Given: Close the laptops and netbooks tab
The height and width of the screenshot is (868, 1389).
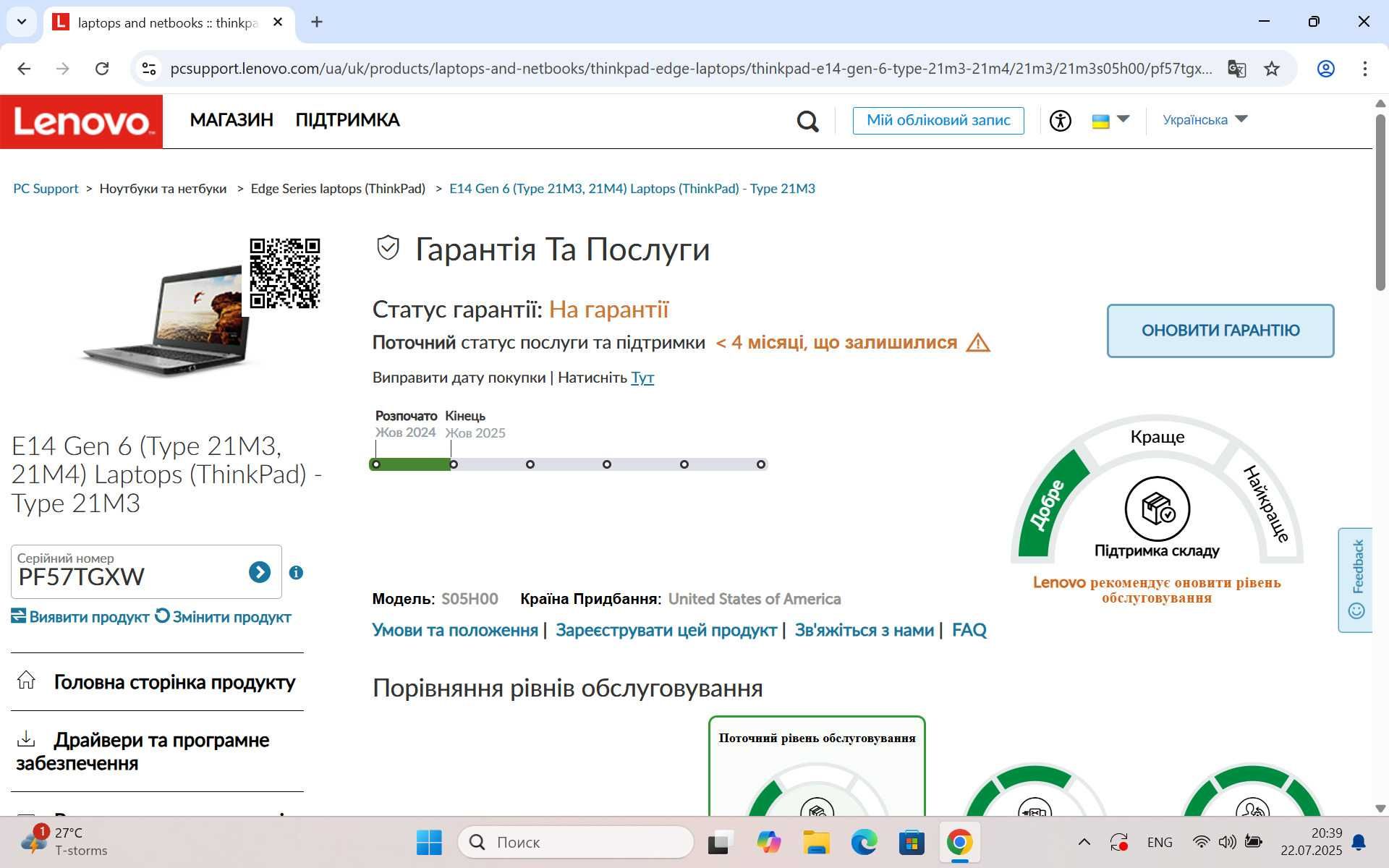Looking at the screenshot, I should tap(278, 22).
